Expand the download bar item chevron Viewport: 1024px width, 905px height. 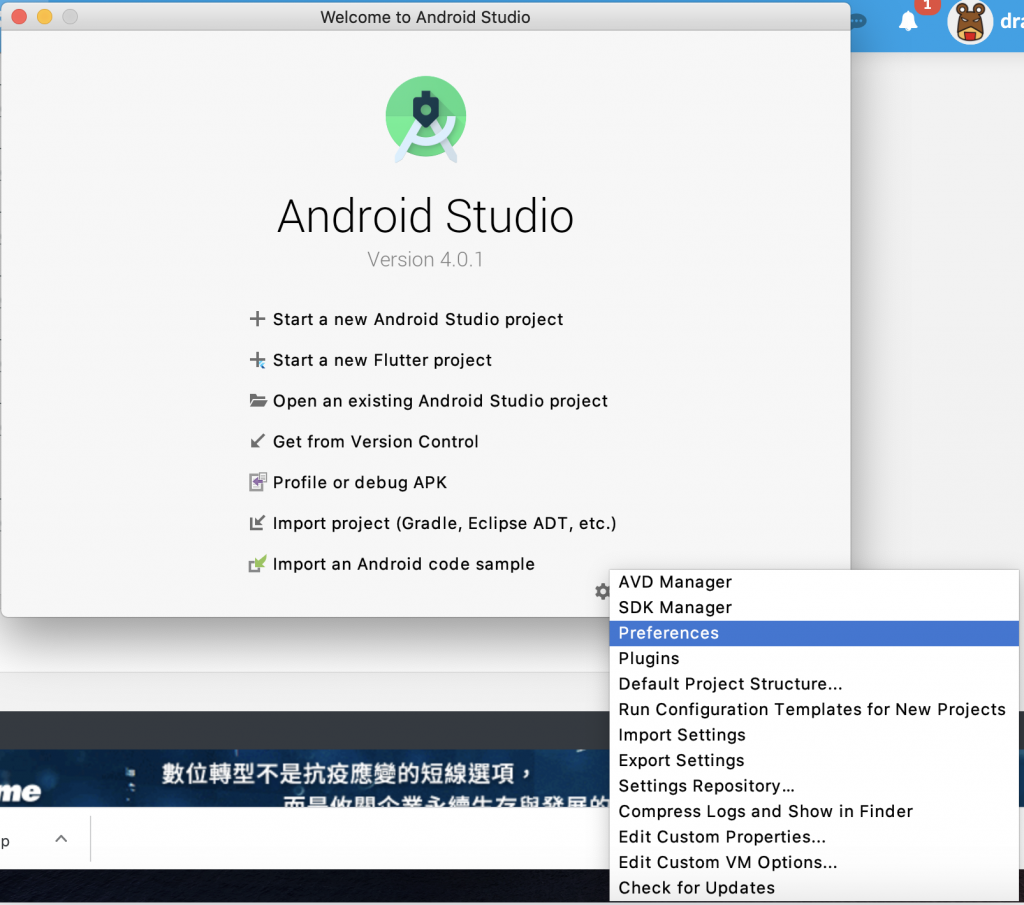(61, 838)
